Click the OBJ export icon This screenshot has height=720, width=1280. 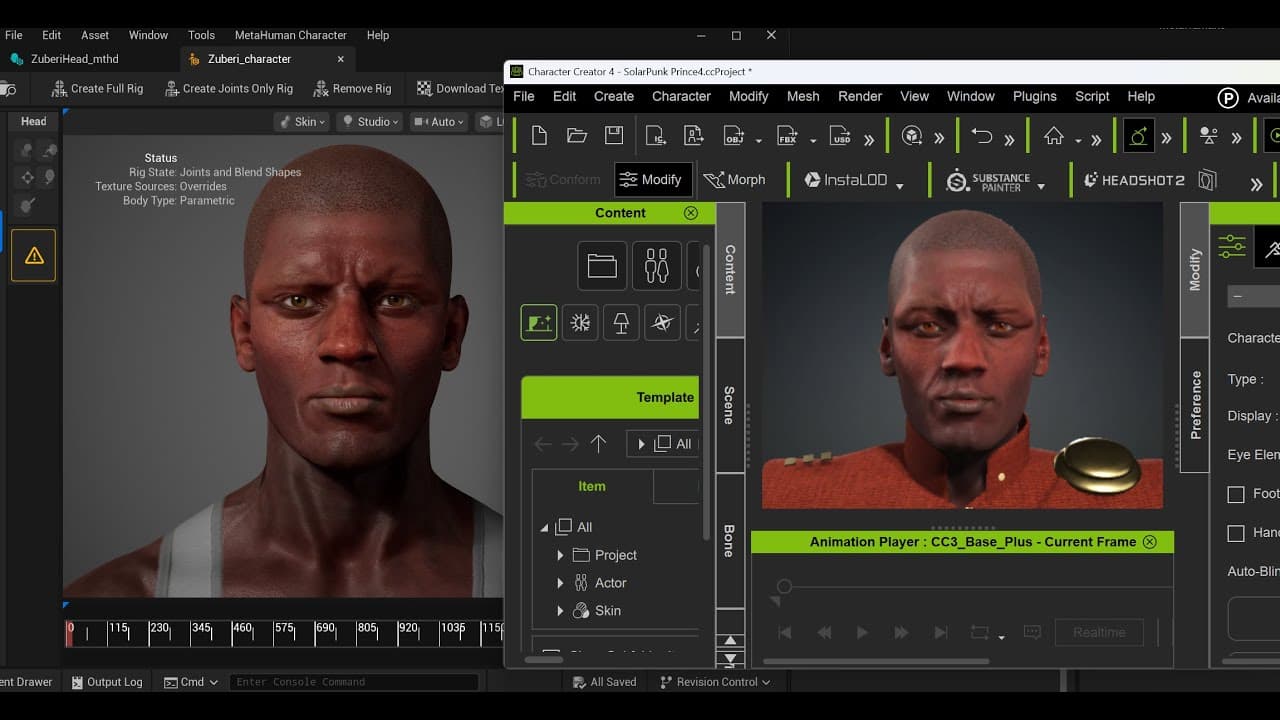(x=733, y=136)
